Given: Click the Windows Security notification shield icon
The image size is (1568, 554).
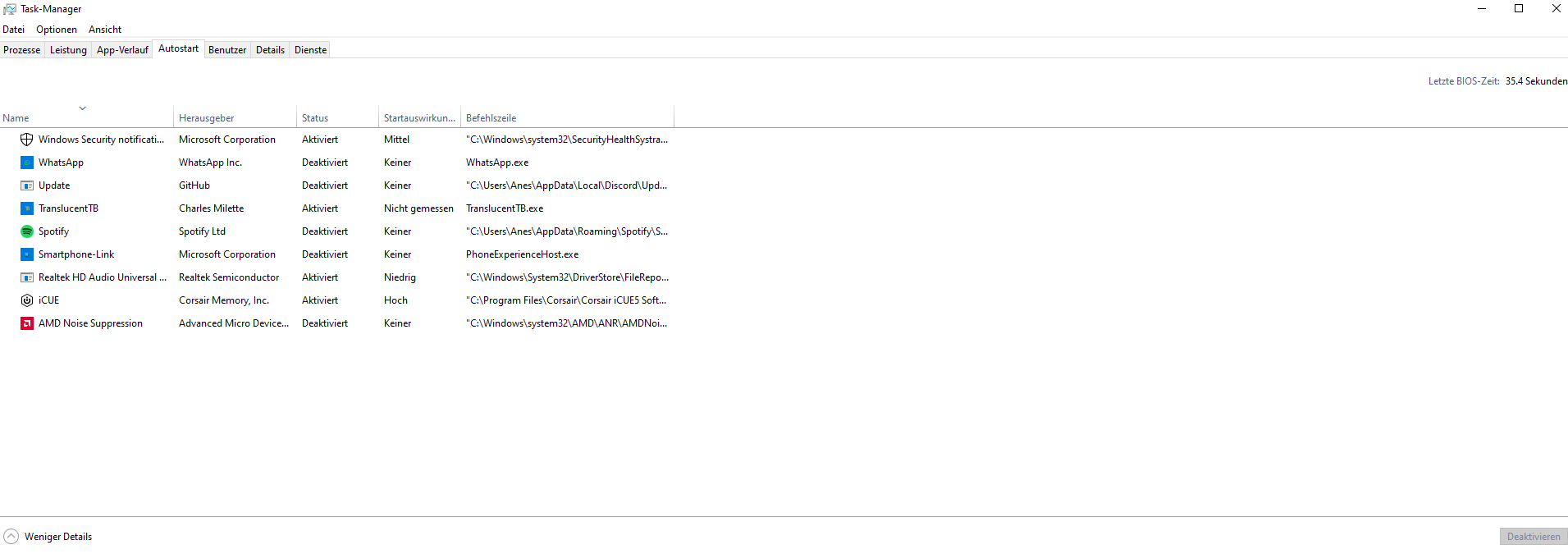Looking at the screenshot, I should pos(27,140).
